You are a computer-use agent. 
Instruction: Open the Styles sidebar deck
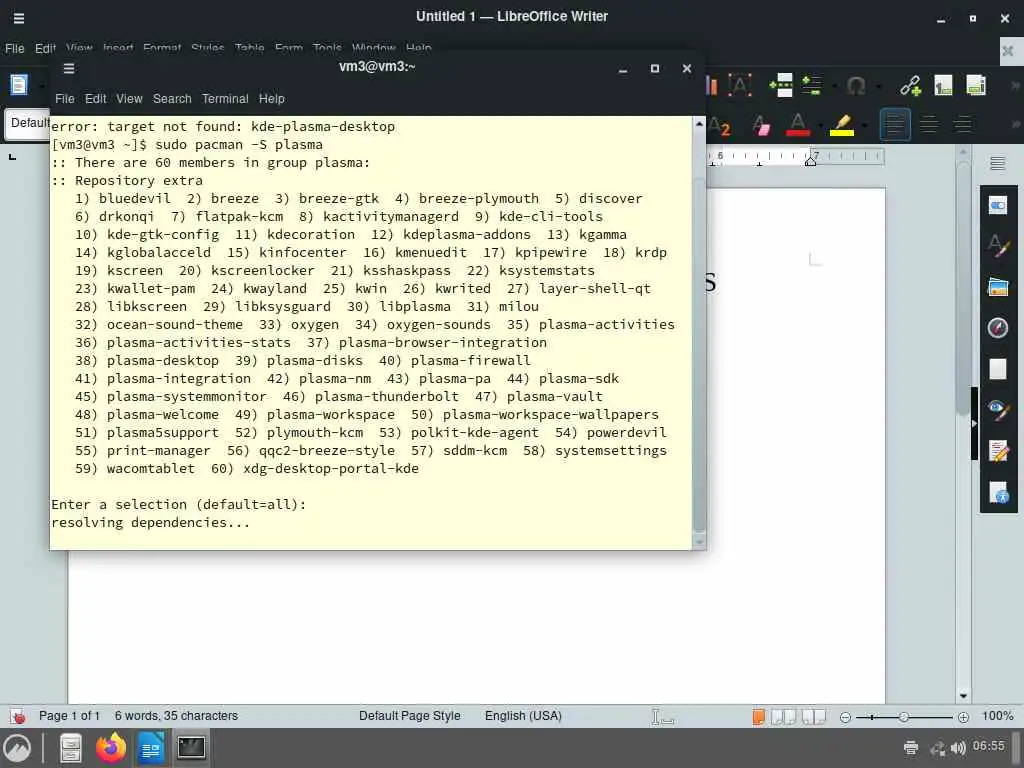[998, 246]
